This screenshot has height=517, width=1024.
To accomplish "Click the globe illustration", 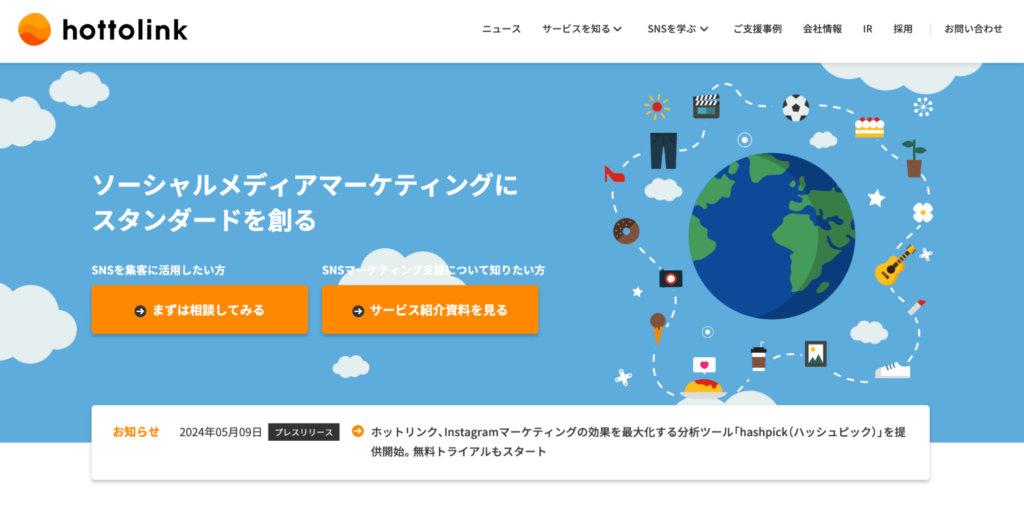I will 771,236.
